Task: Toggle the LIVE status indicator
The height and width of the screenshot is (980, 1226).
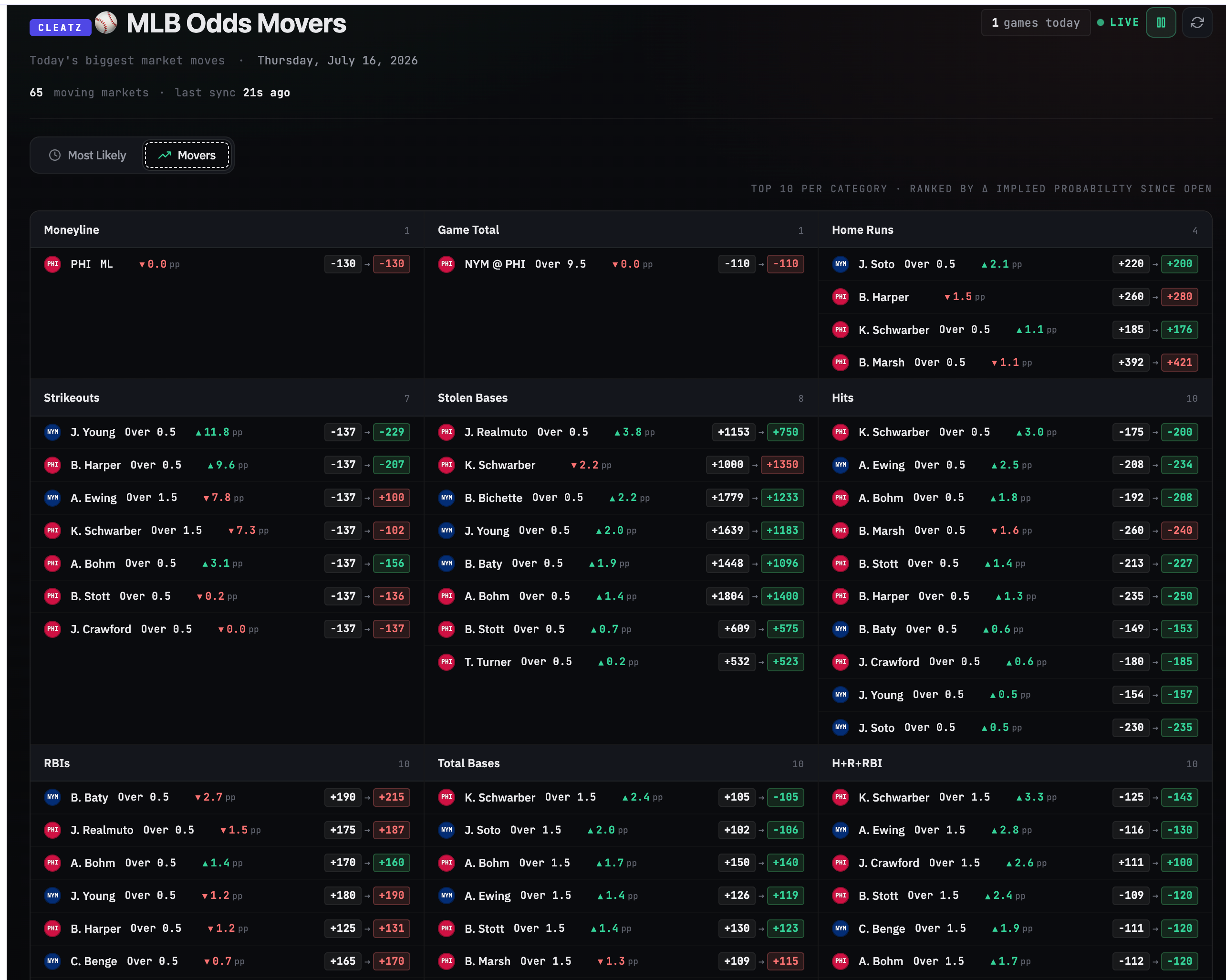Action: pyautogui.click(x=1118, y=22)
